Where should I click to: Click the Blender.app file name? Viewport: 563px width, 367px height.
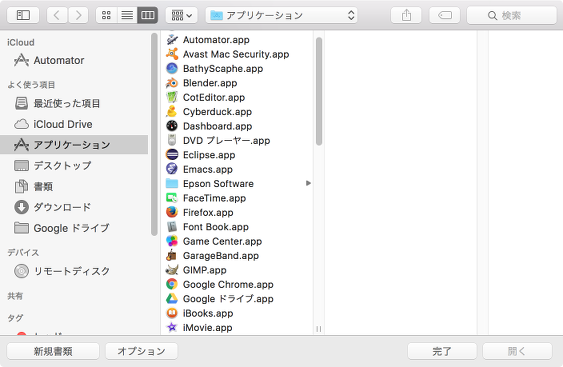tap(210, 83)
